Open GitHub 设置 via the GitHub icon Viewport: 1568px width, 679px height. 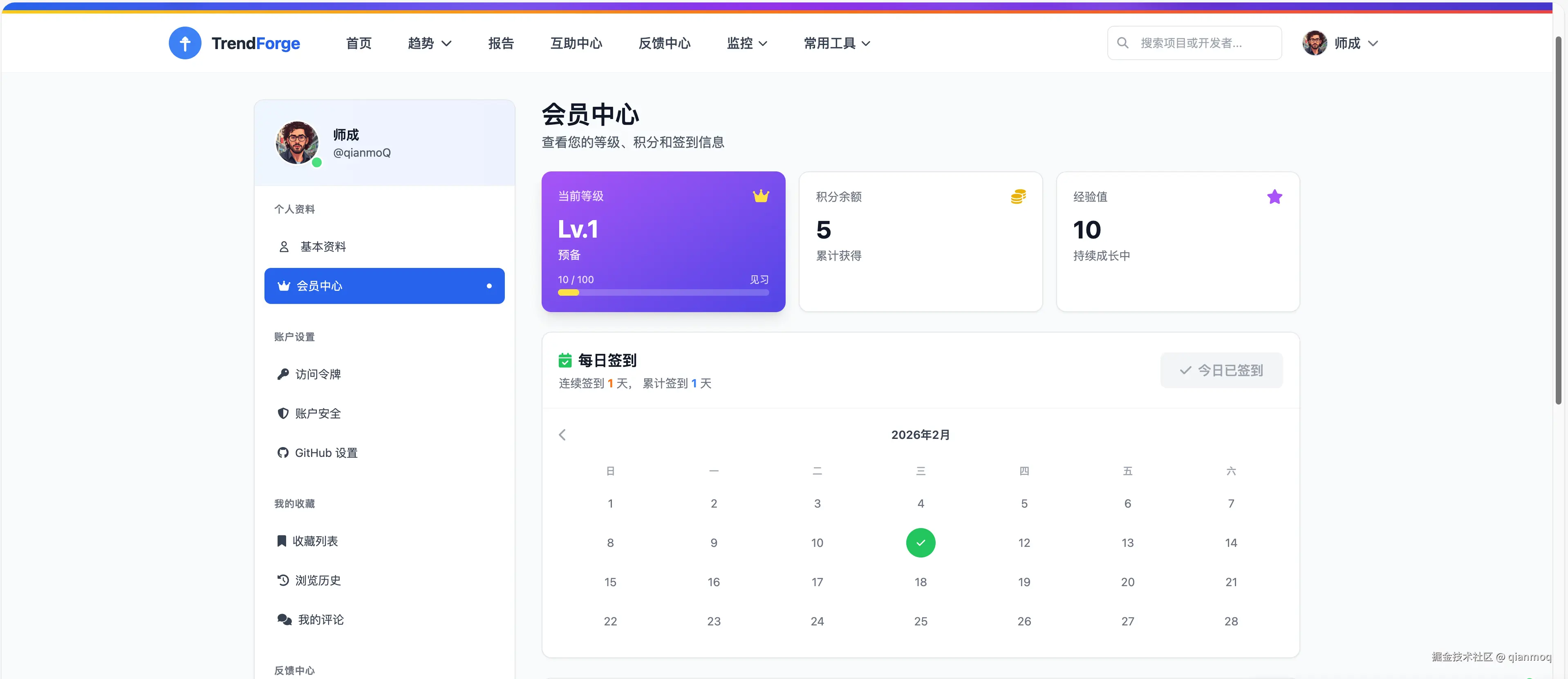coord(283,452)
